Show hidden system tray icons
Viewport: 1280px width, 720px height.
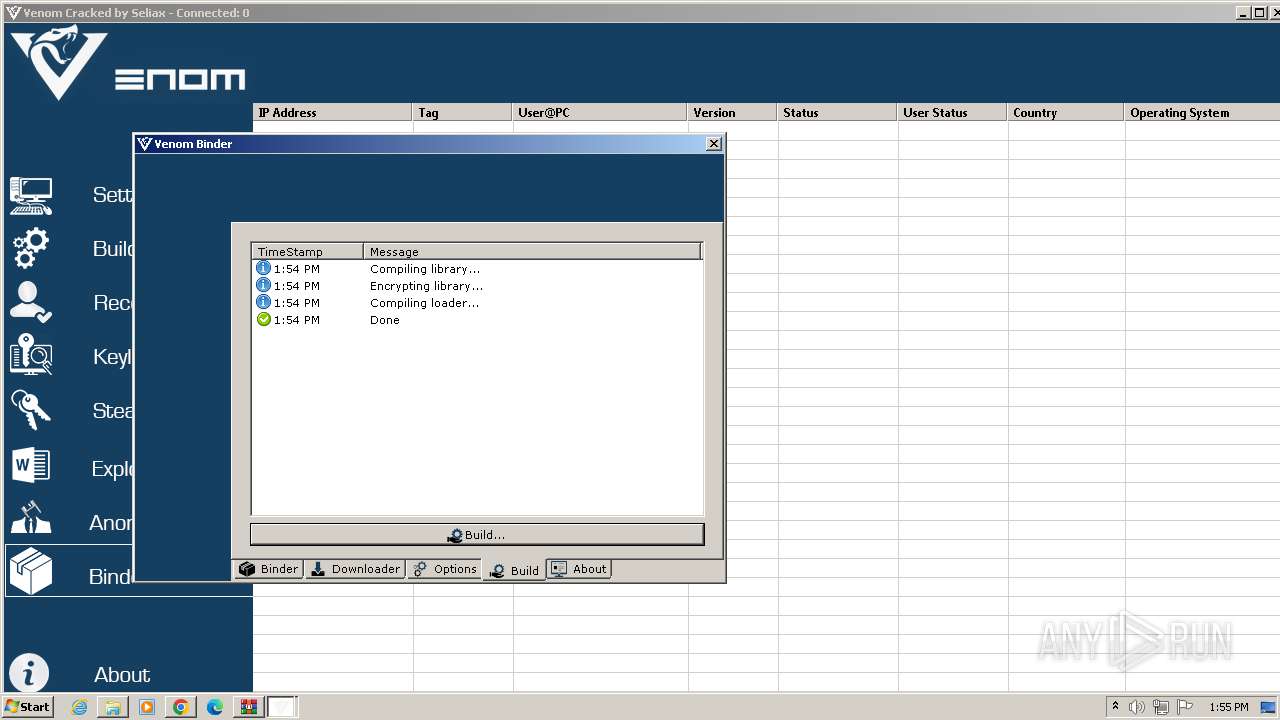click(1115, 706)
